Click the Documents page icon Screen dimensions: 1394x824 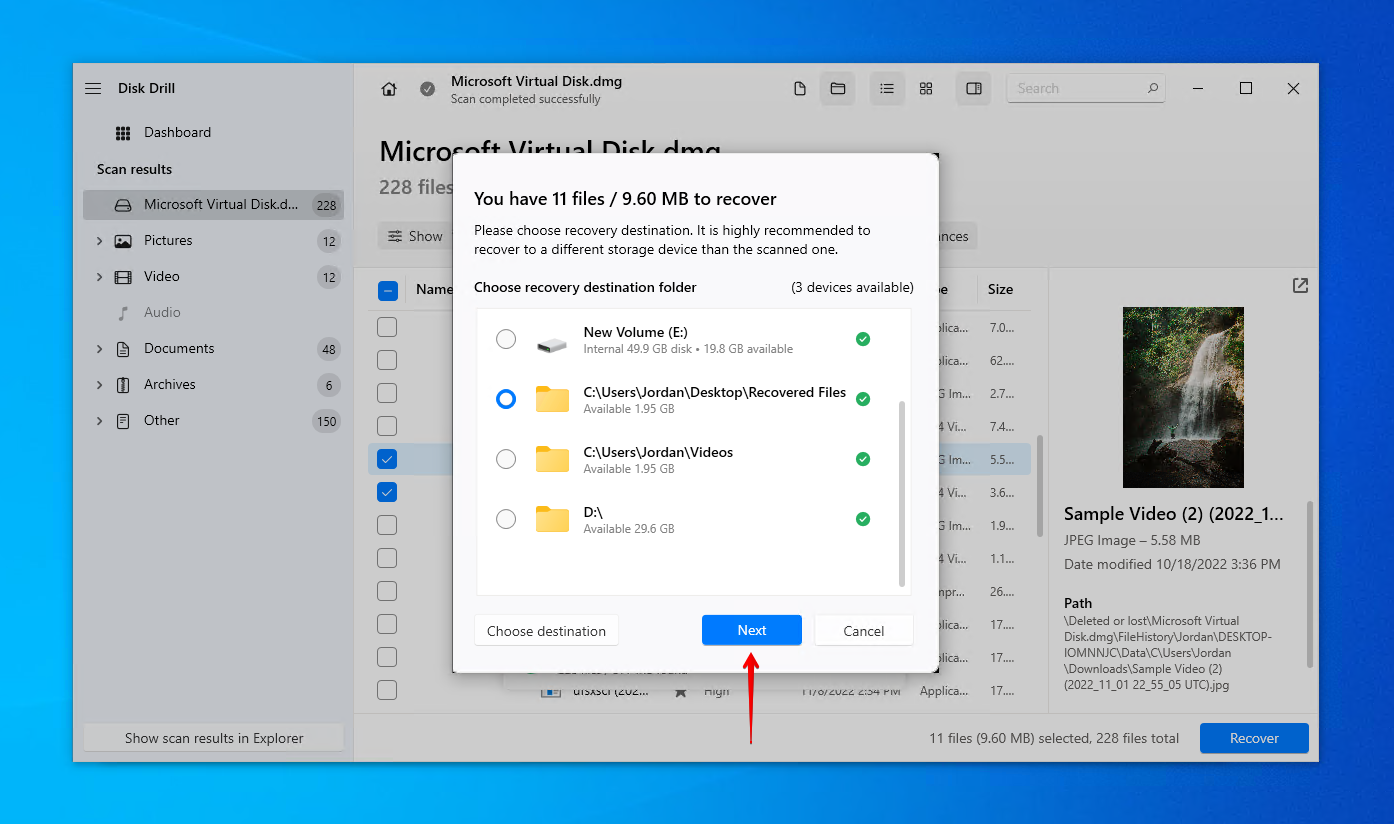pos(123,349)
